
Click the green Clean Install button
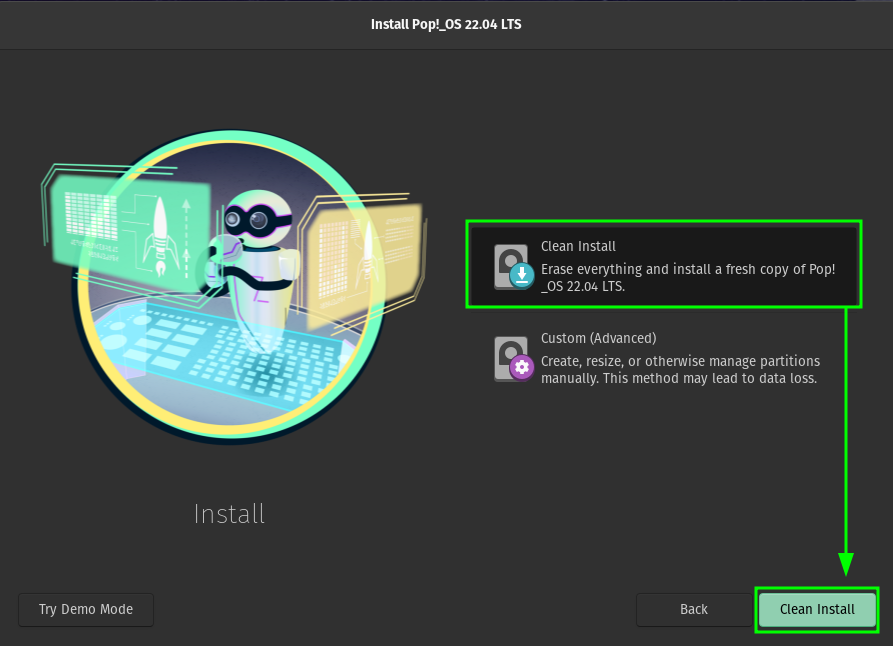pyautogui.click(x=817, y=610)
